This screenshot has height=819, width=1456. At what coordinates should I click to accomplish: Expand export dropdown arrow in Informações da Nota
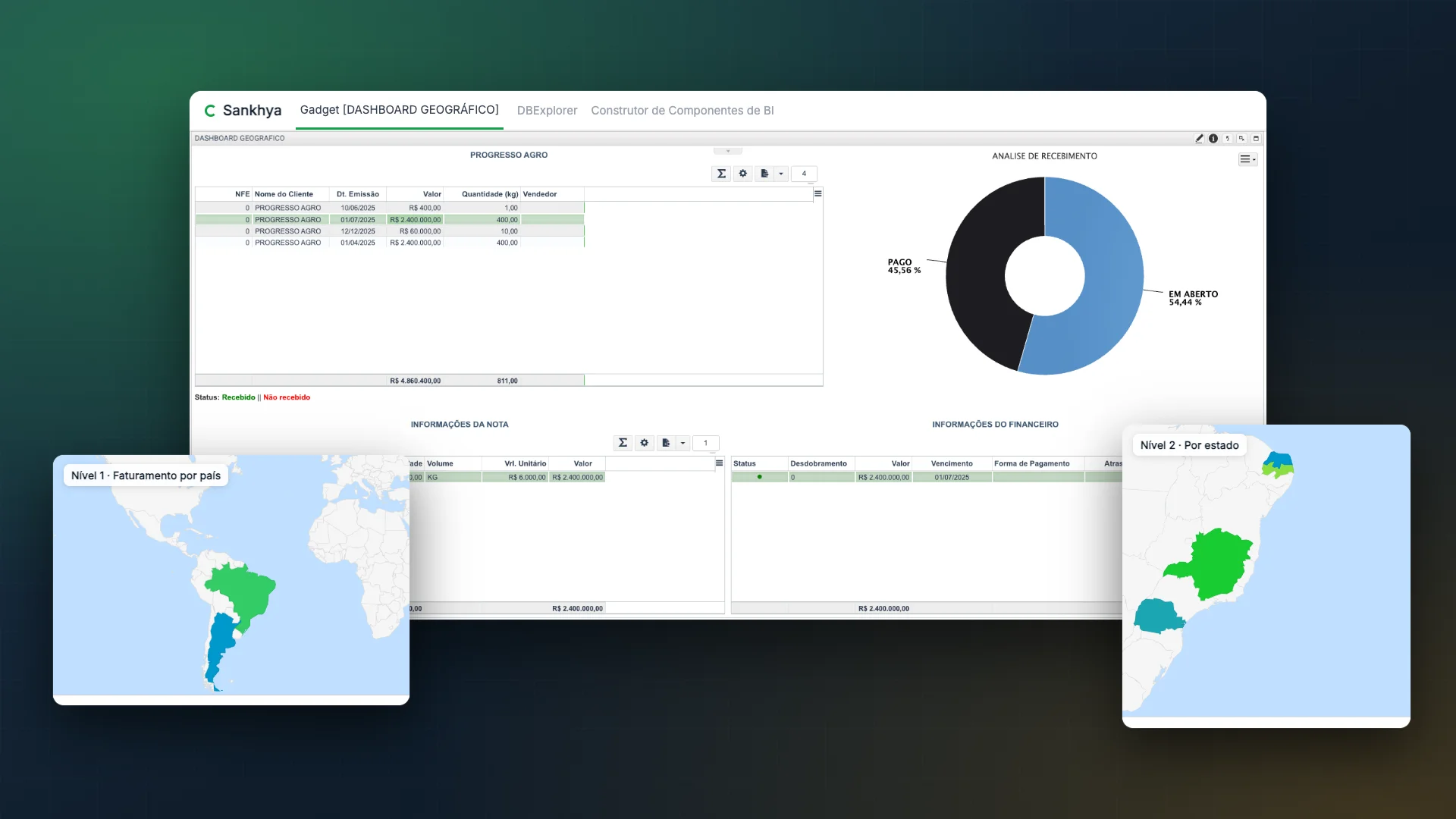pyautogui.click(x=682, y=443)
